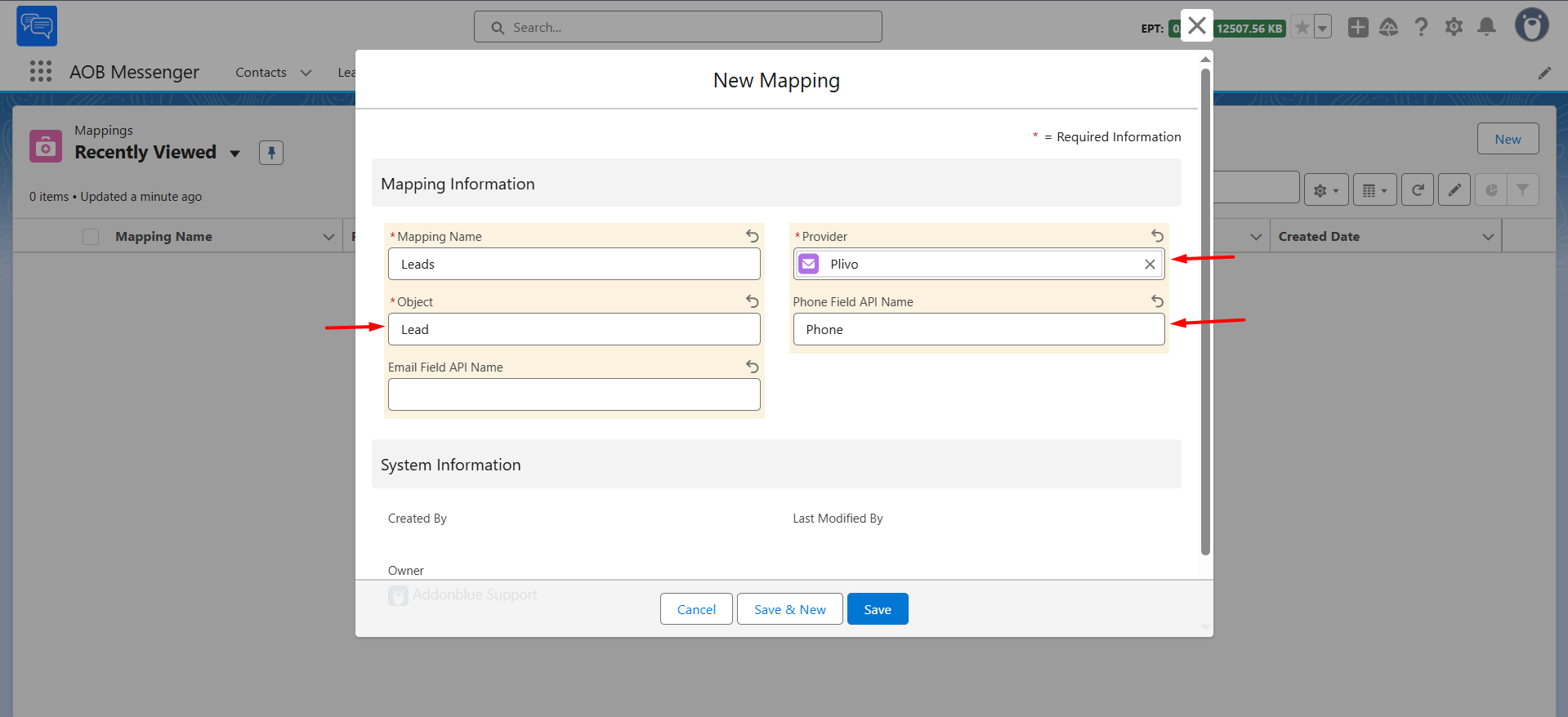Open the notifications bell
Image resolution: width=1568 pixels, height=717 pixels.
pyautogui.click(x=1487, y=27)
